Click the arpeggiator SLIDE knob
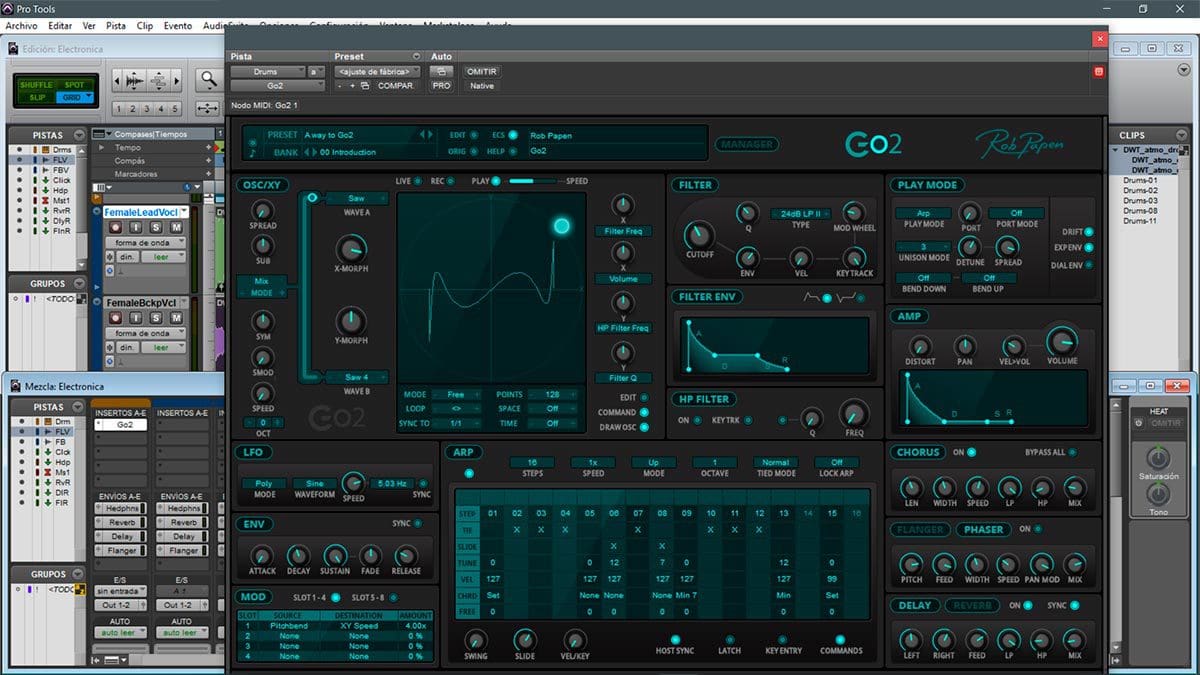Viewport: 1200px width, 675px height. click(525, 640)
